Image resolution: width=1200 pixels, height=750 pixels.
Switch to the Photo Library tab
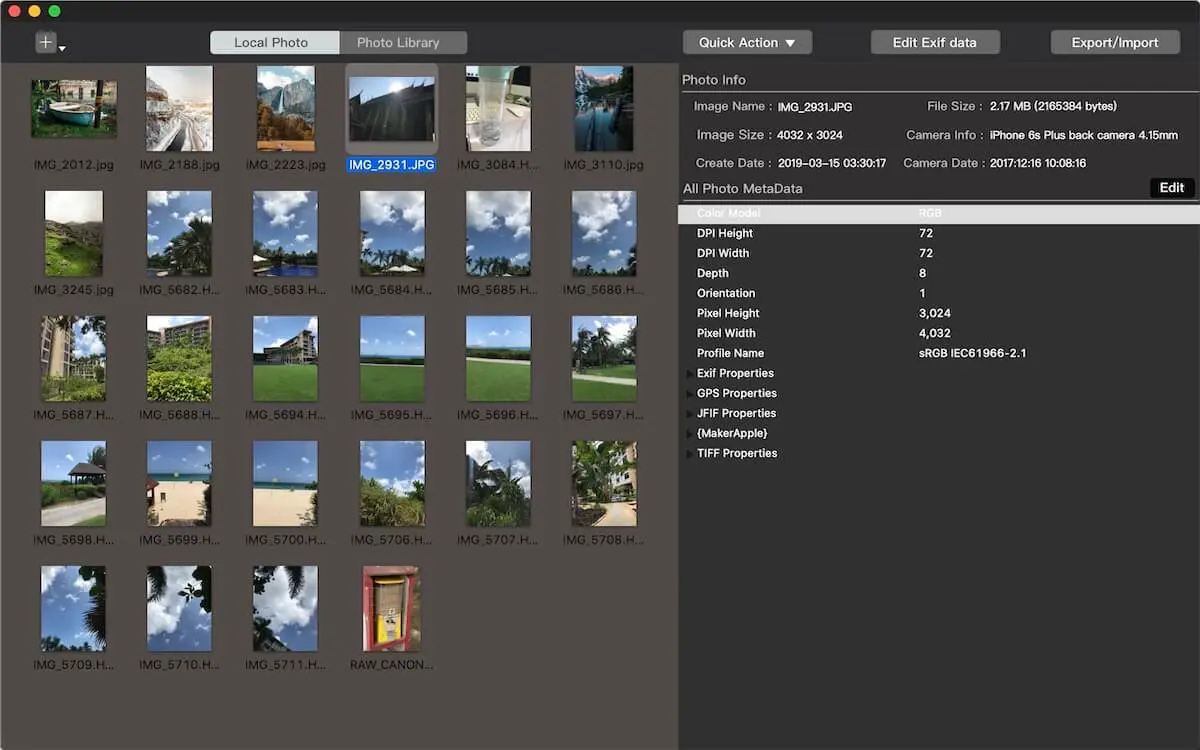(403, 43)
